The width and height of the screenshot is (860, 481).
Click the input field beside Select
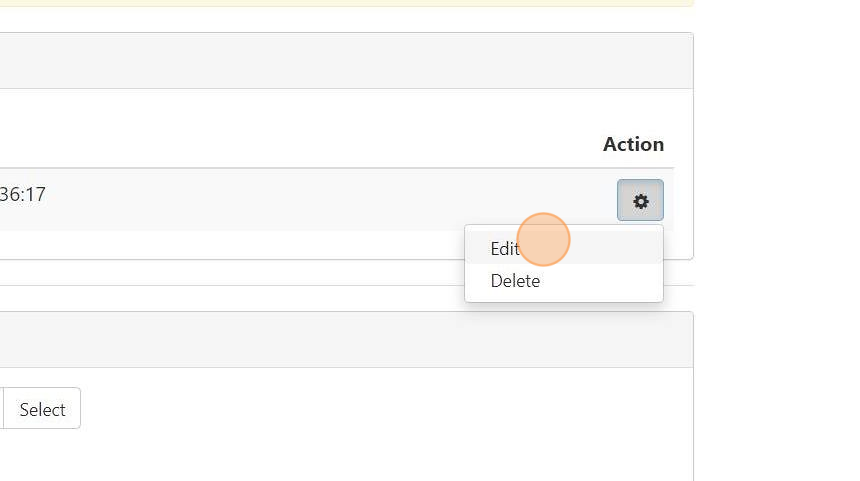(x=2, y=409)
